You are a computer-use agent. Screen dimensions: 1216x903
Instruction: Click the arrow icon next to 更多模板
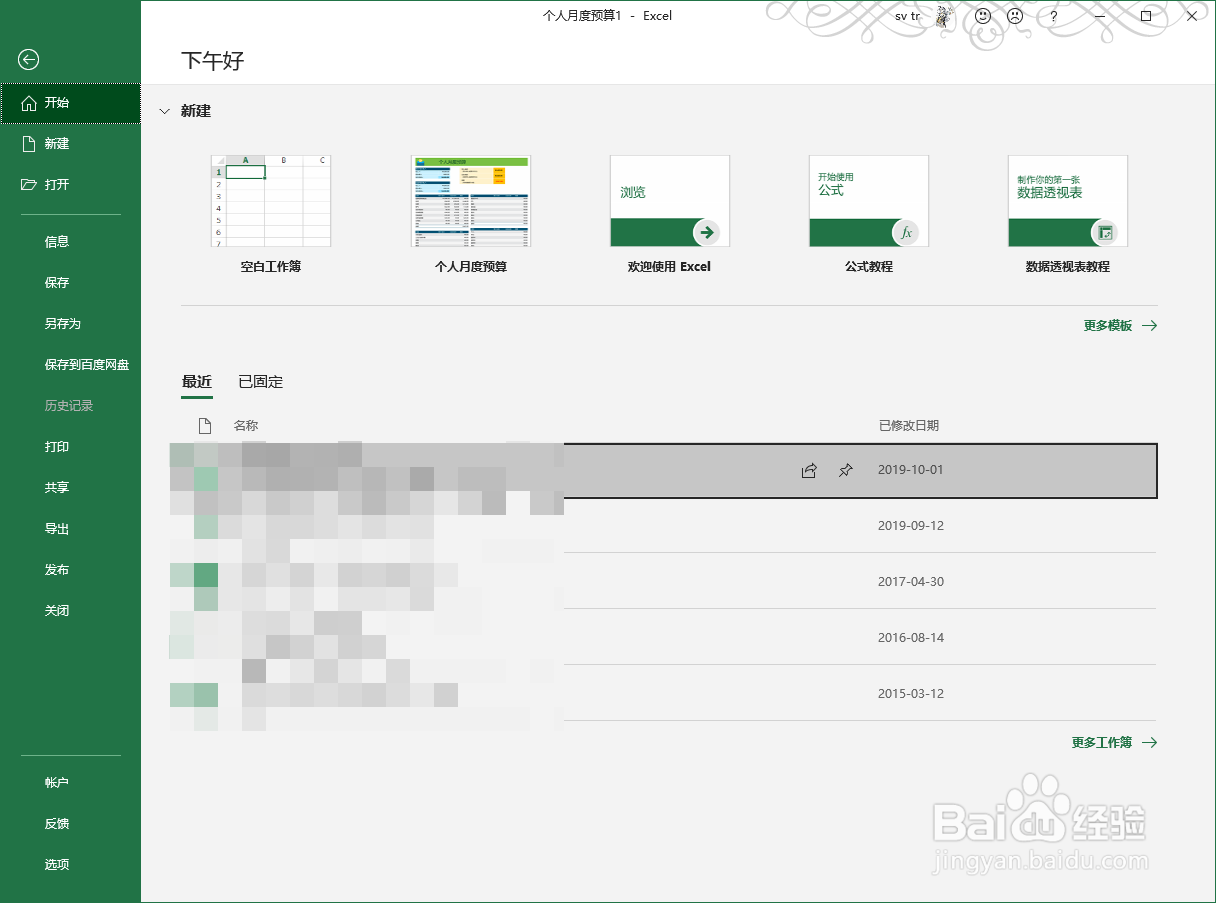pos(1149,326)
